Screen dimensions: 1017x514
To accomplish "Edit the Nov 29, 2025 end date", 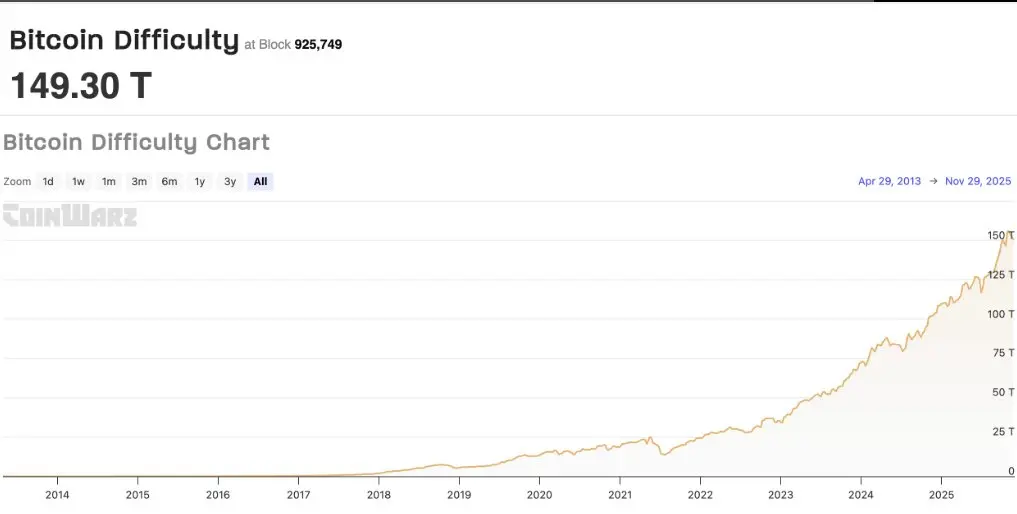I will coord(978,182).
